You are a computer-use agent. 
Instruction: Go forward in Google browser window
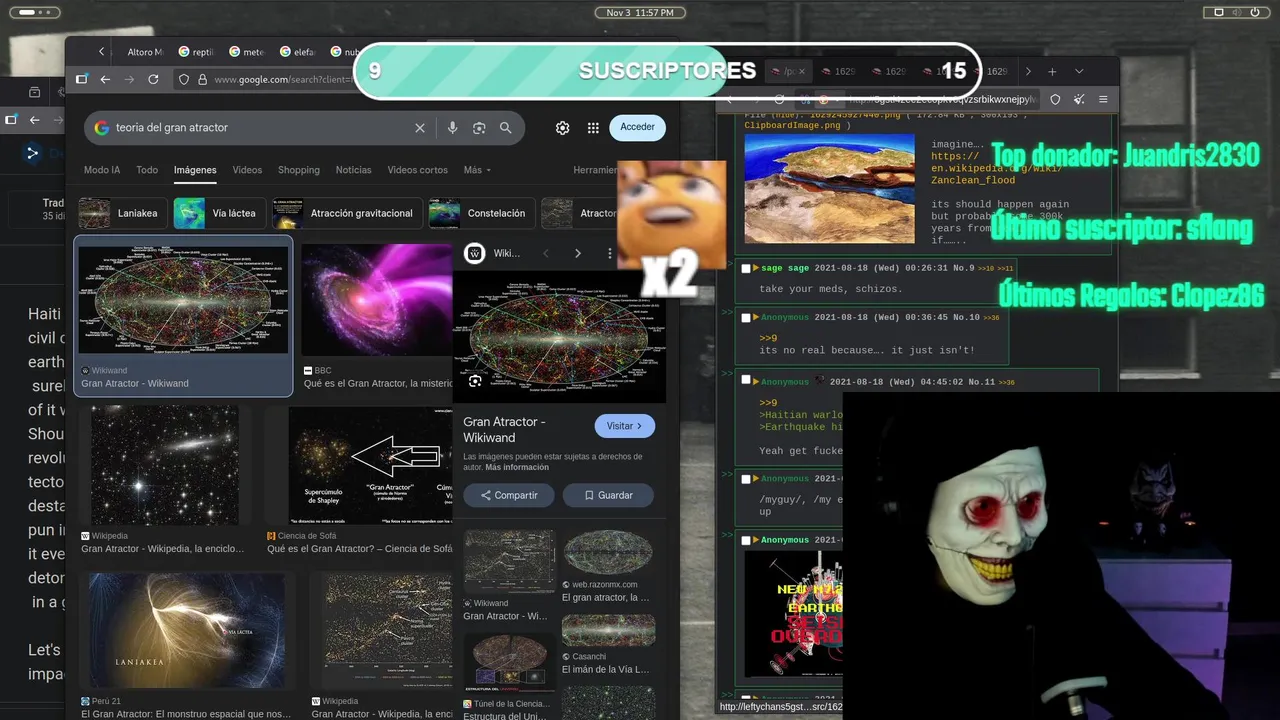point(129,79)
